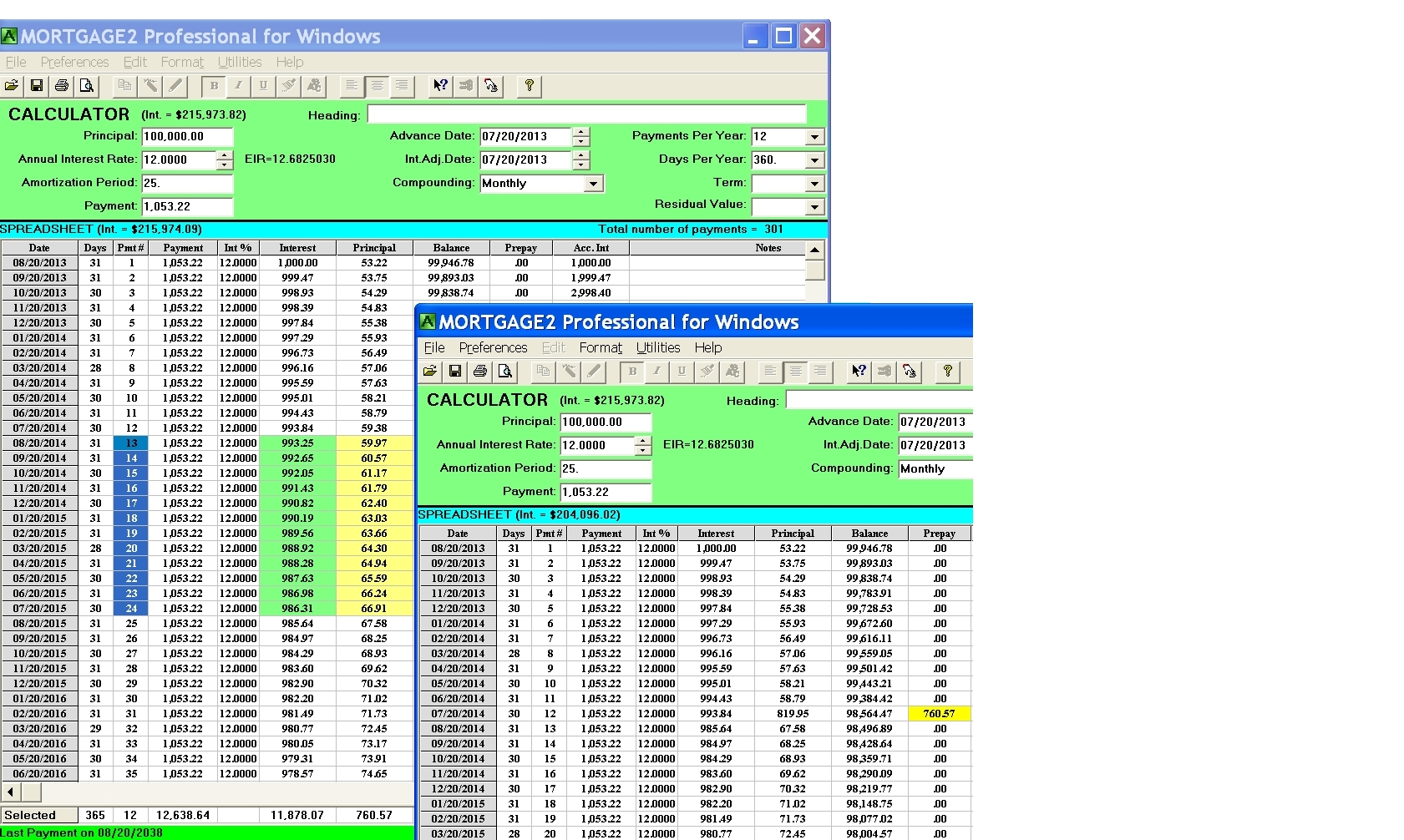Expand the Residual Value dropdown

tap(814, 207)
